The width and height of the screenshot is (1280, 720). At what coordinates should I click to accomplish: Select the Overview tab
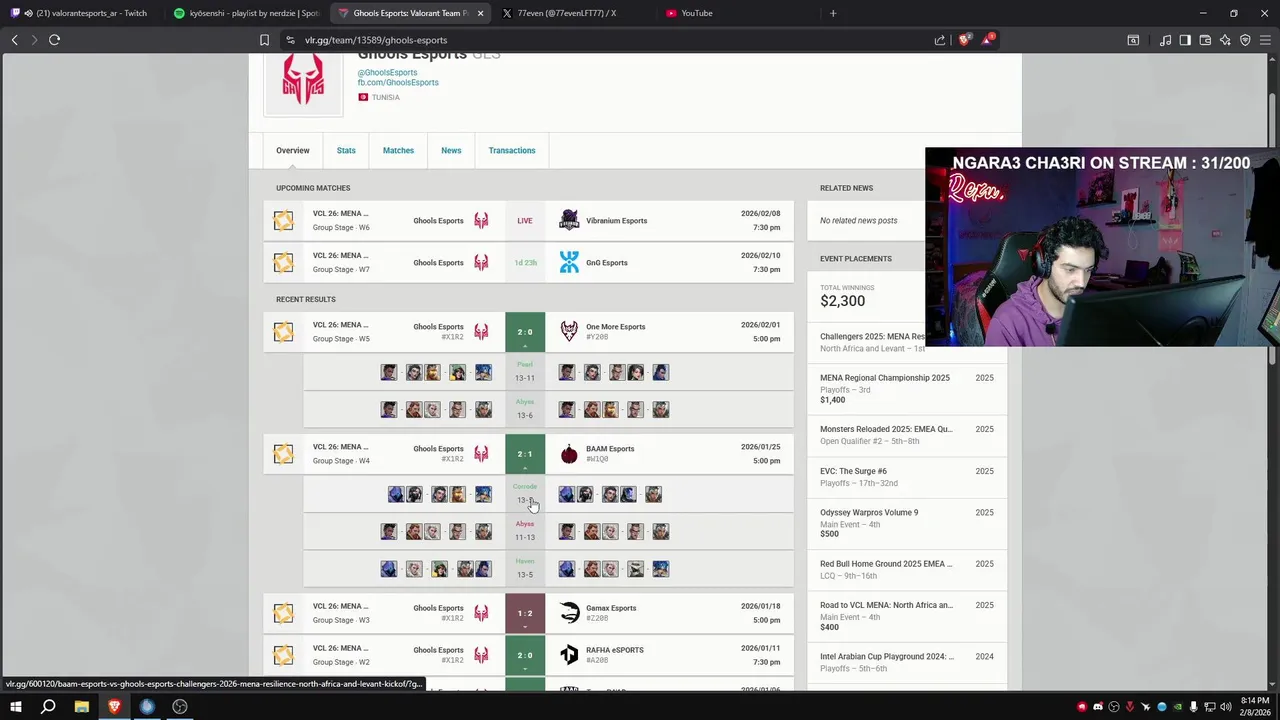tap(293, 150)
